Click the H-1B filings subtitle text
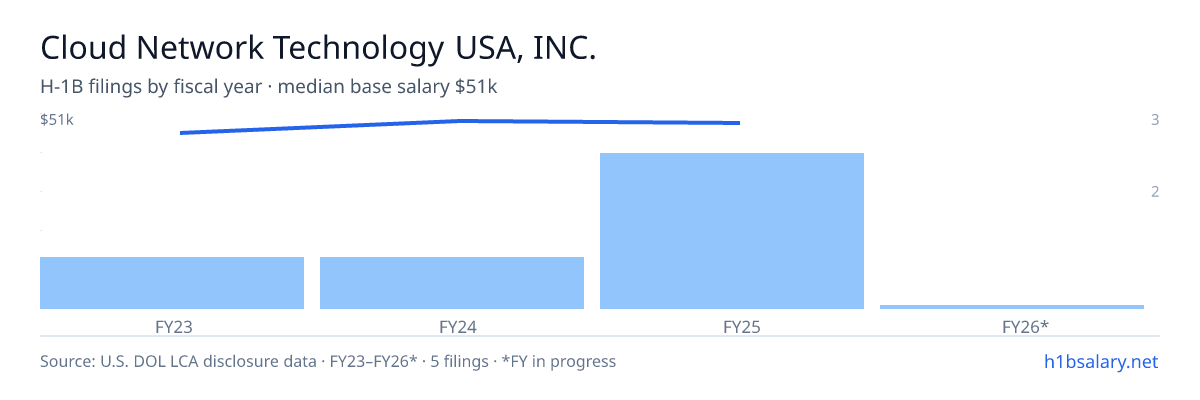The width and height of the screenshot is (1200, 400). click(269, 87)
